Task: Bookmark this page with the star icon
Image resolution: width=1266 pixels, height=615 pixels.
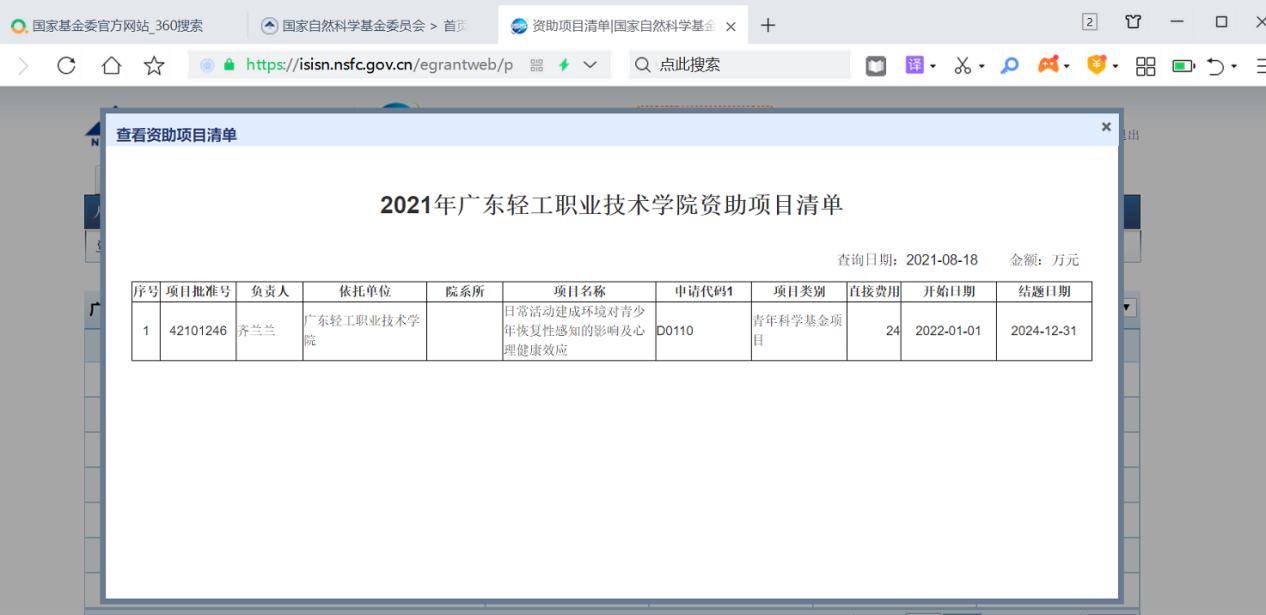Action: tap(154, 66)
